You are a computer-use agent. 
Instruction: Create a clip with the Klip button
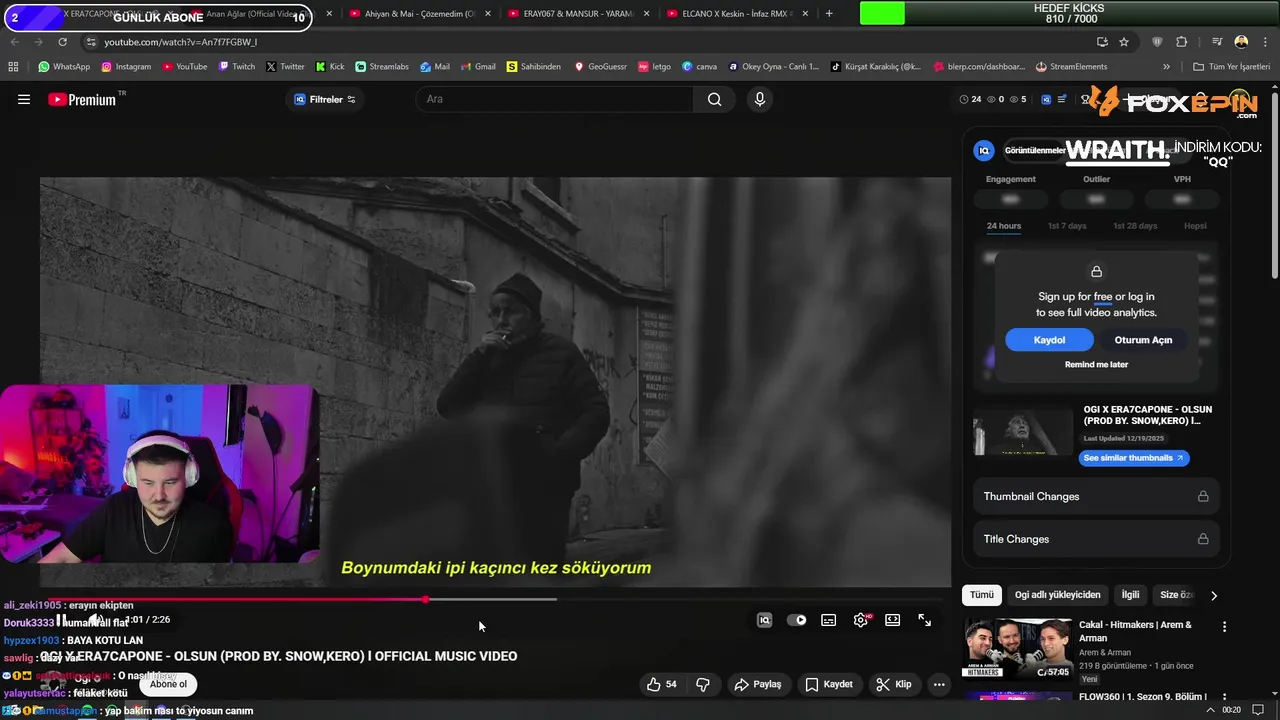(x=894, y=684)
